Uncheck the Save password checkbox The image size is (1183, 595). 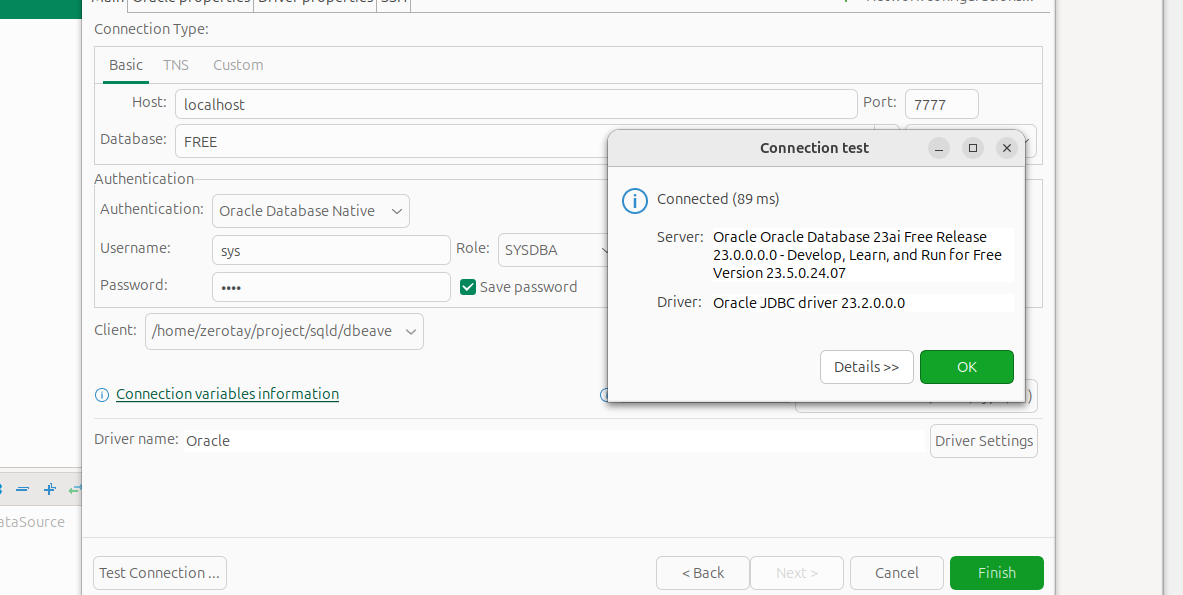(x=468, y=287)
